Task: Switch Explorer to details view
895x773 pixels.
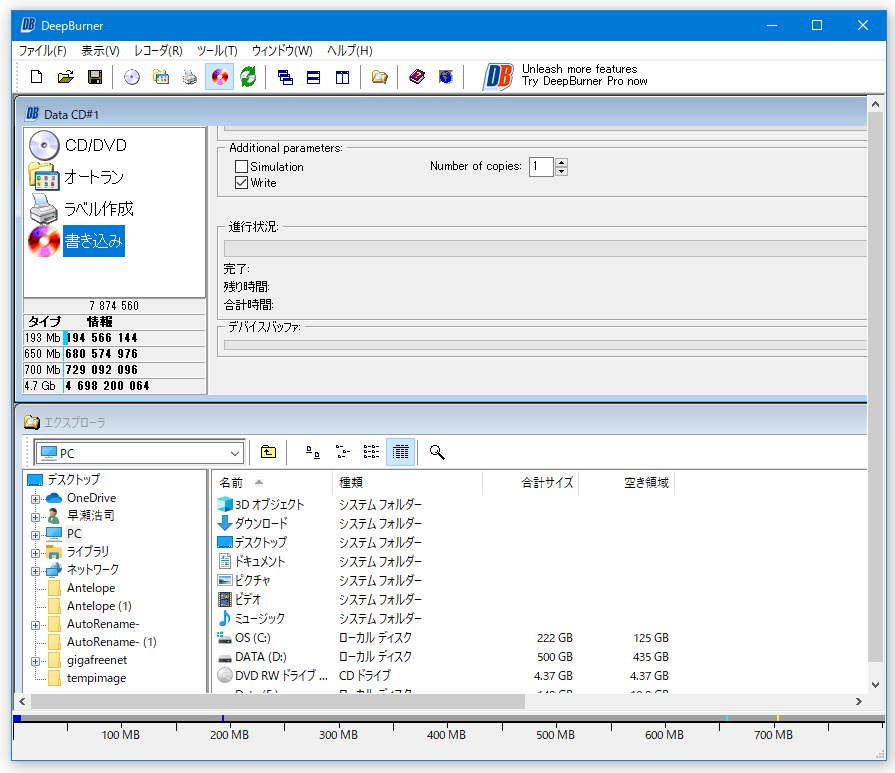Action: (x=401, y=452)
